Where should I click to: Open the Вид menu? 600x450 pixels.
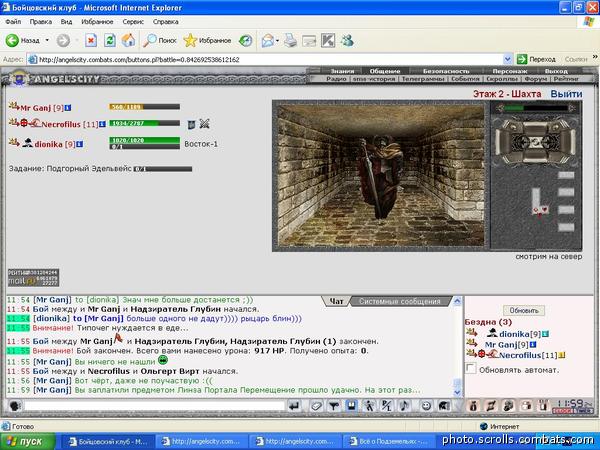pyautogui.click(x=66, y=22)
